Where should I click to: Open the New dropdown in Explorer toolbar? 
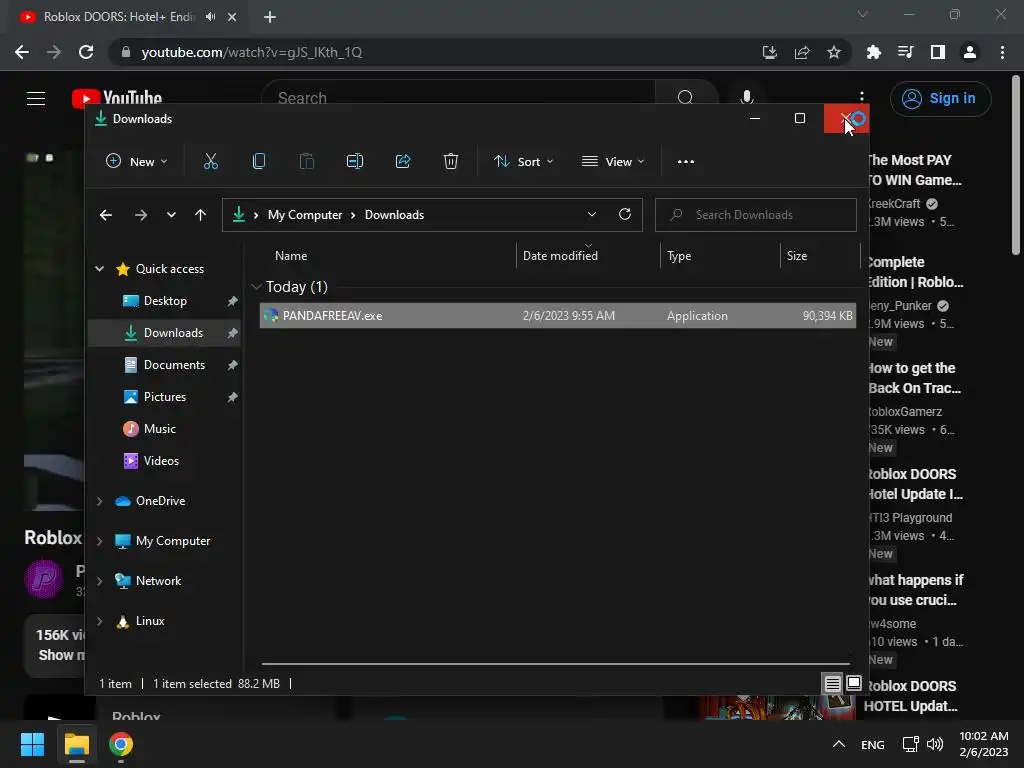point(136,161)
